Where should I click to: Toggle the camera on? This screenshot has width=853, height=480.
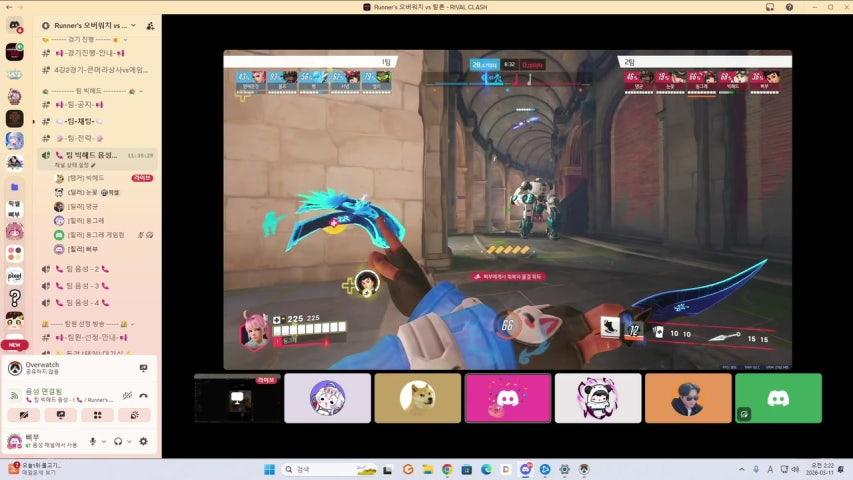24,415
